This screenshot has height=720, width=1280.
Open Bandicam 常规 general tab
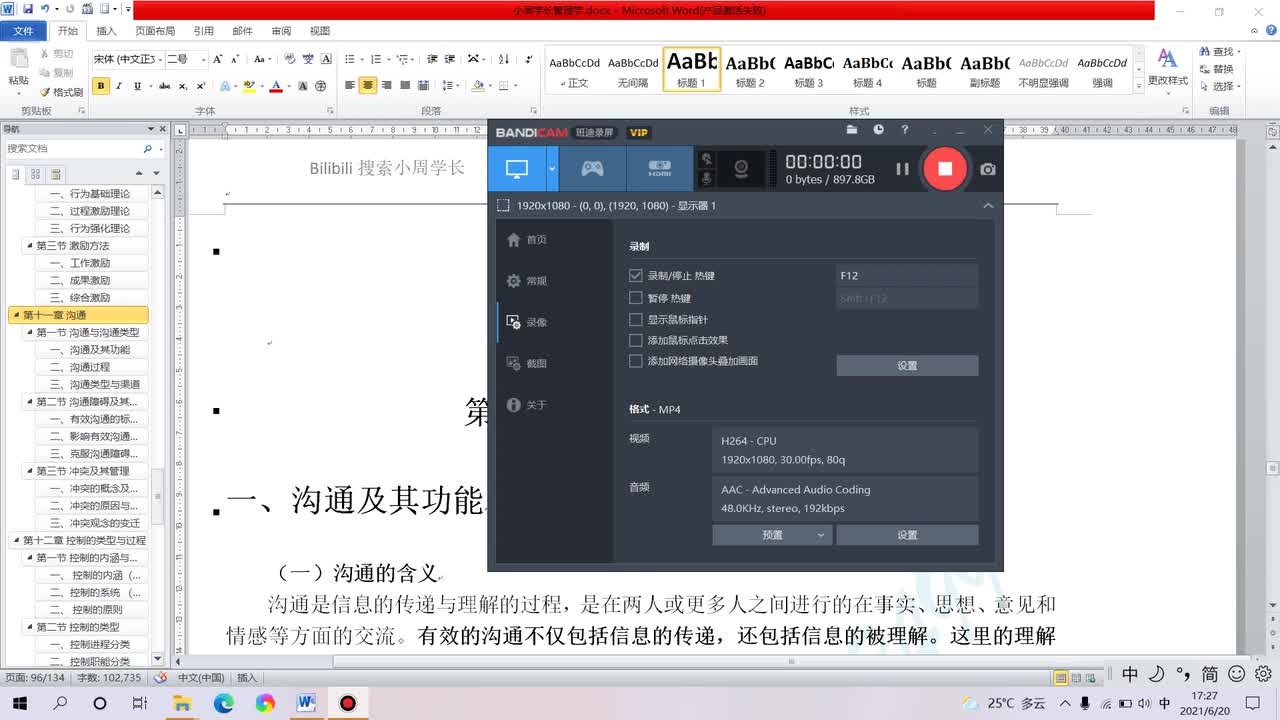click(x=527, y=281)
